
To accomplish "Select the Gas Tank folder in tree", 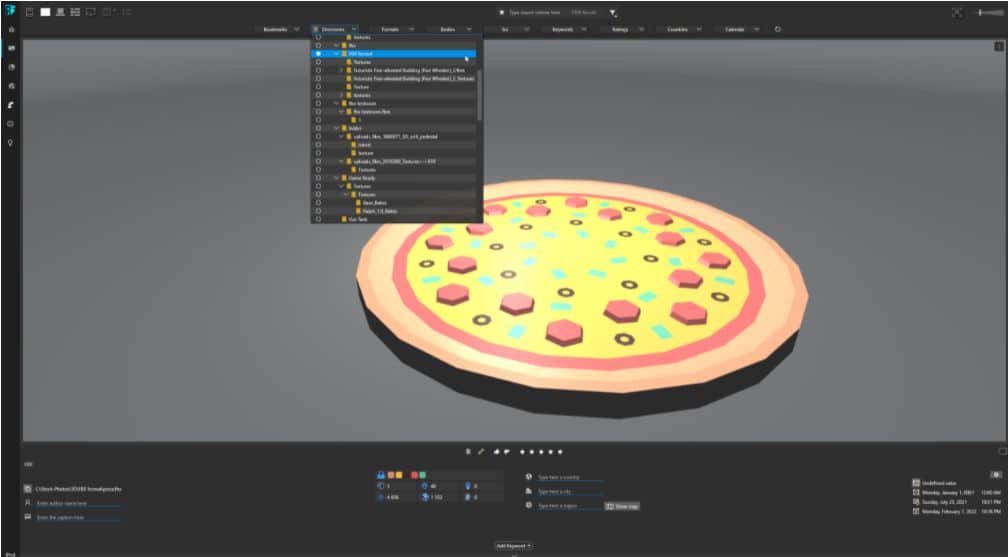I will coord(358,219).
